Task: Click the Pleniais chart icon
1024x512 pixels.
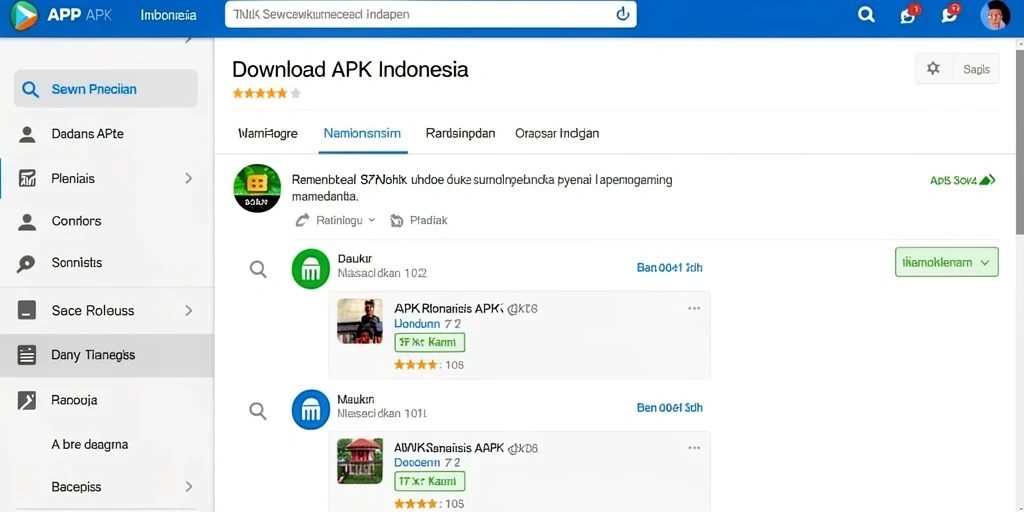Action: point(27,178)
